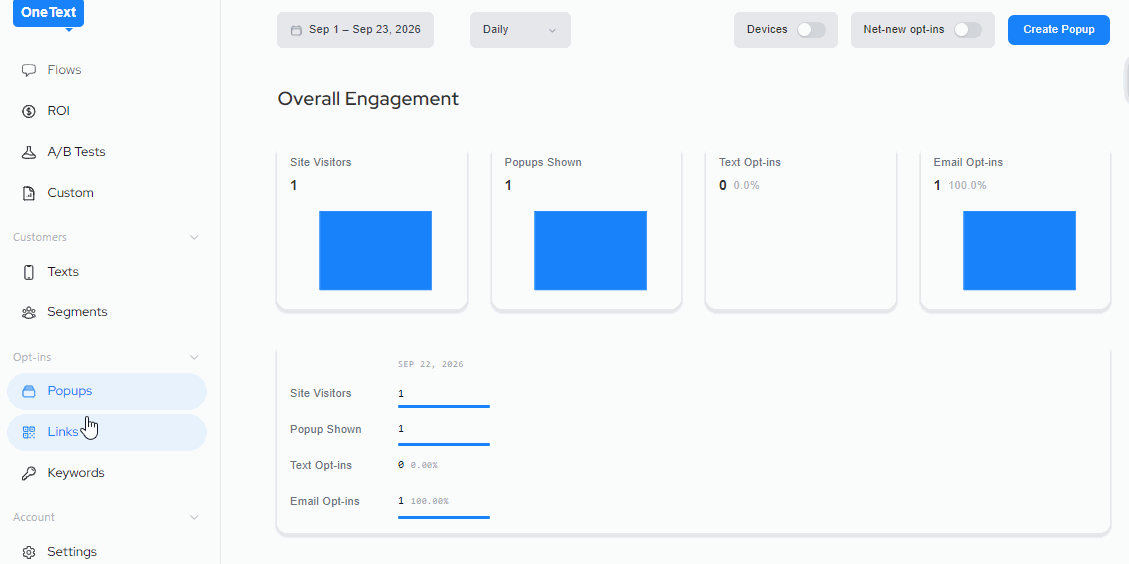Collapse the Account section chevron
The height and width of the screenshot is (564, 1129).
194,517
